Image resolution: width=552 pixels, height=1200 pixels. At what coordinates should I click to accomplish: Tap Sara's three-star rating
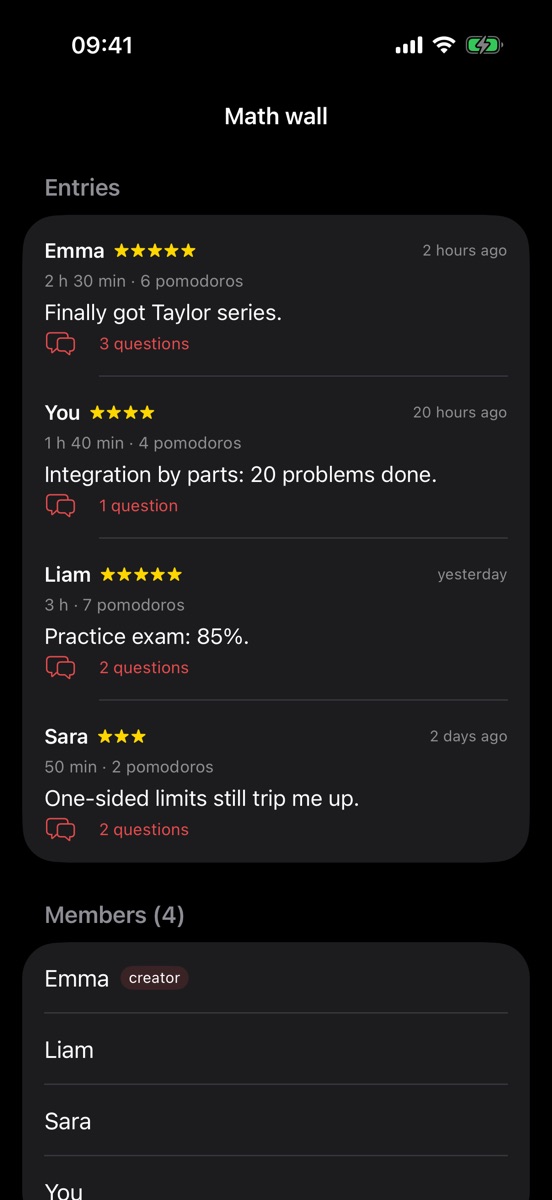pyautogui.click(x=122, y=736)
